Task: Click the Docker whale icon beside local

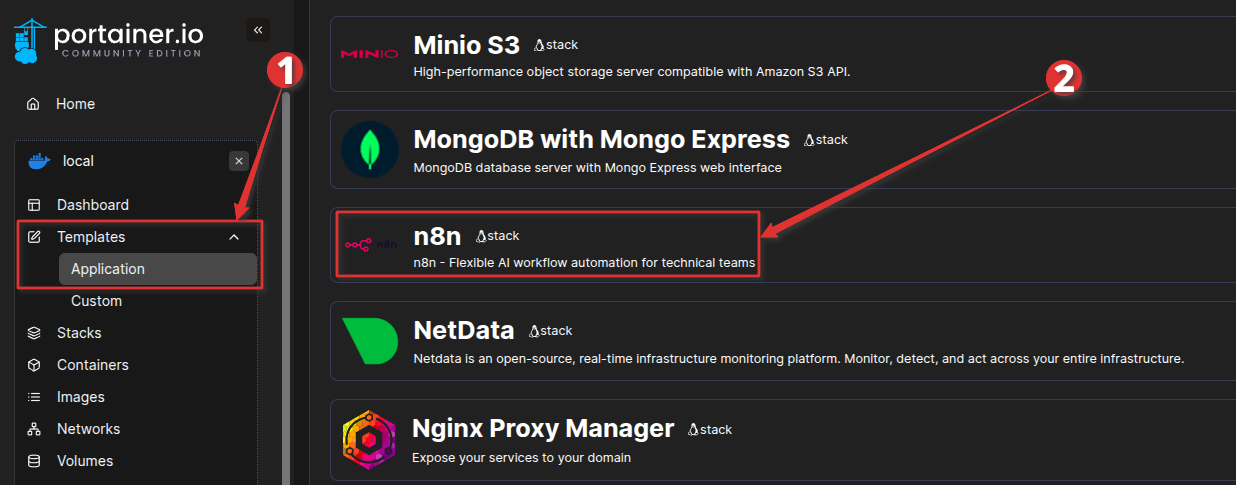Action: [x=39, y=161]
